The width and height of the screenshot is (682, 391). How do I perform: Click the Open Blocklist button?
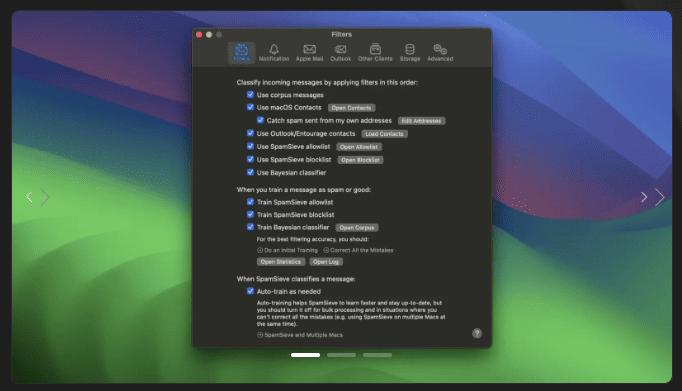[x=360, y=160]
